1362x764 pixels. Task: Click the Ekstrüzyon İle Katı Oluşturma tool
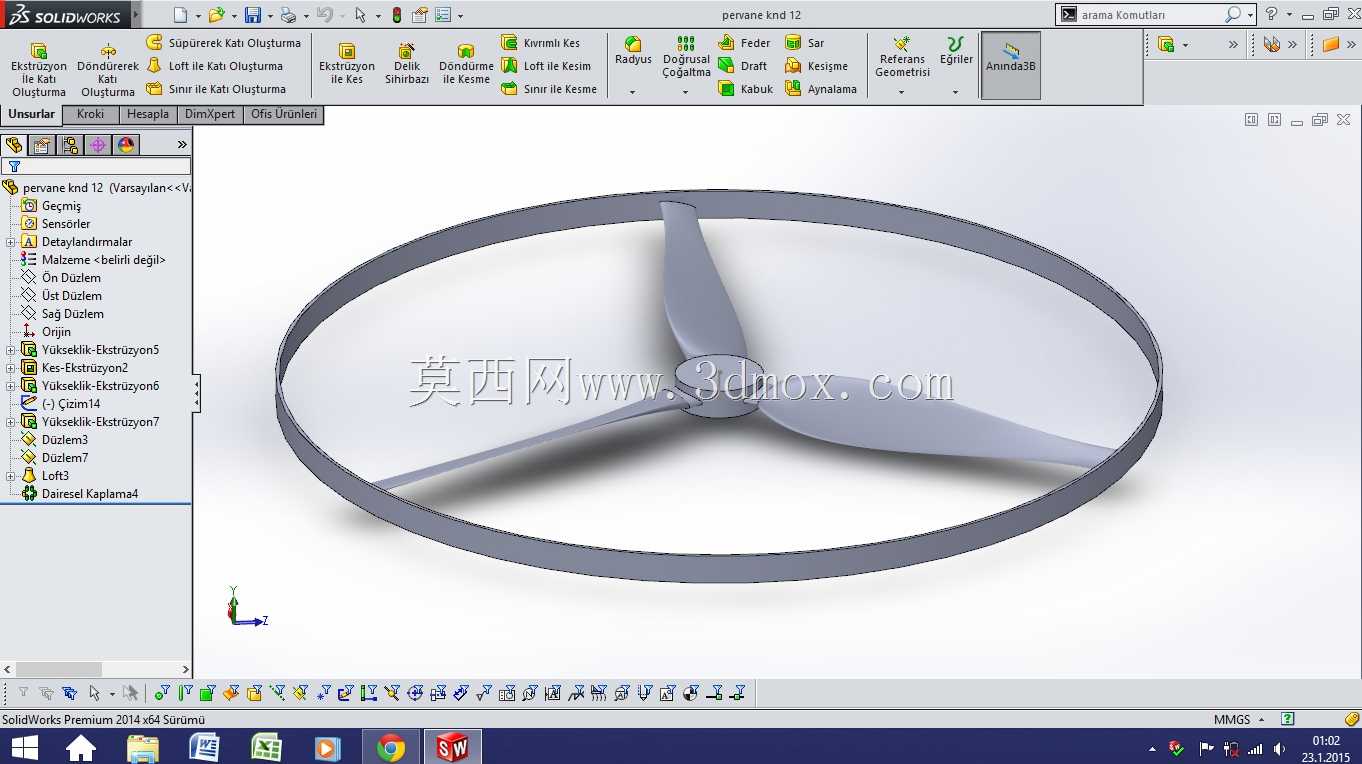coord(39,69)
